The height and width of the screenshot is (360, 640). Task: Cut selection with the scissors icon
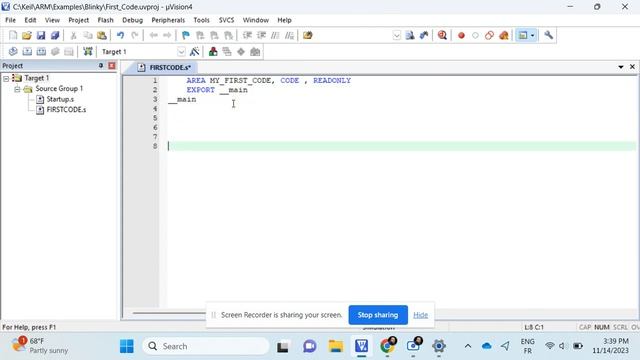point(73,36)
